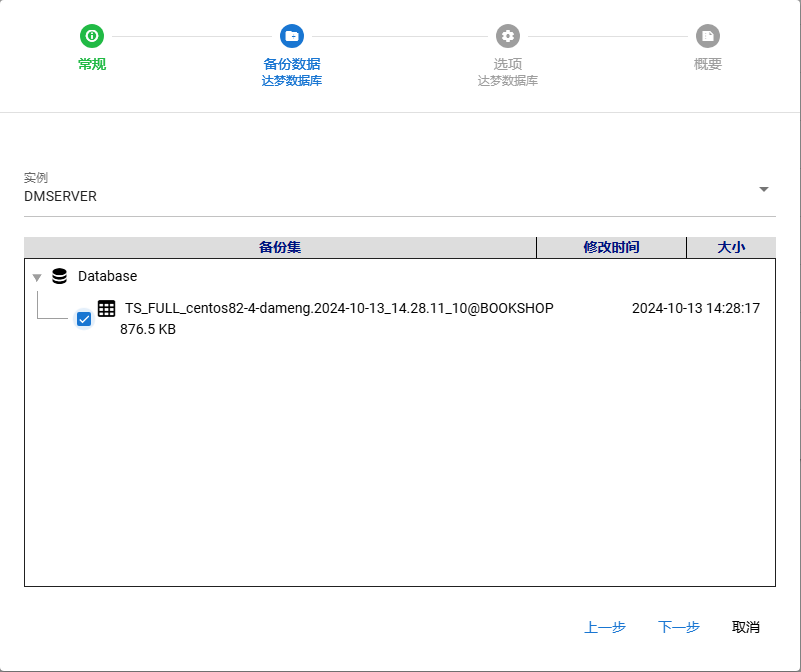Click the blue 备份数据 folder step icon

point(292,36)
